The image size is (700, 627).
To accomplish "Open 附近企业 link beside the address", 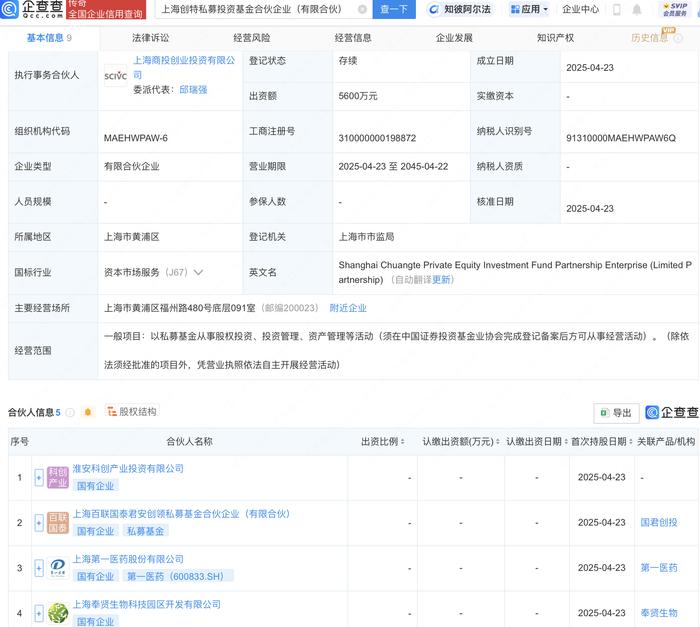I will click(x=348, y=308).
